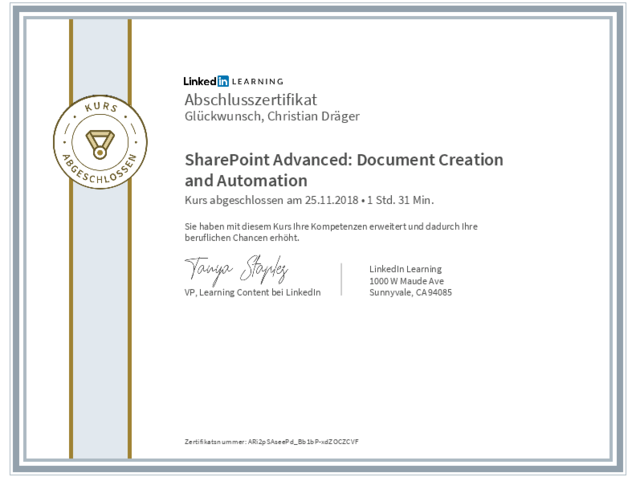636x477 pixels.
Task: Click the sentence beginning Sie haben mit diesem Kurs
Action: (x=331, y=232)
